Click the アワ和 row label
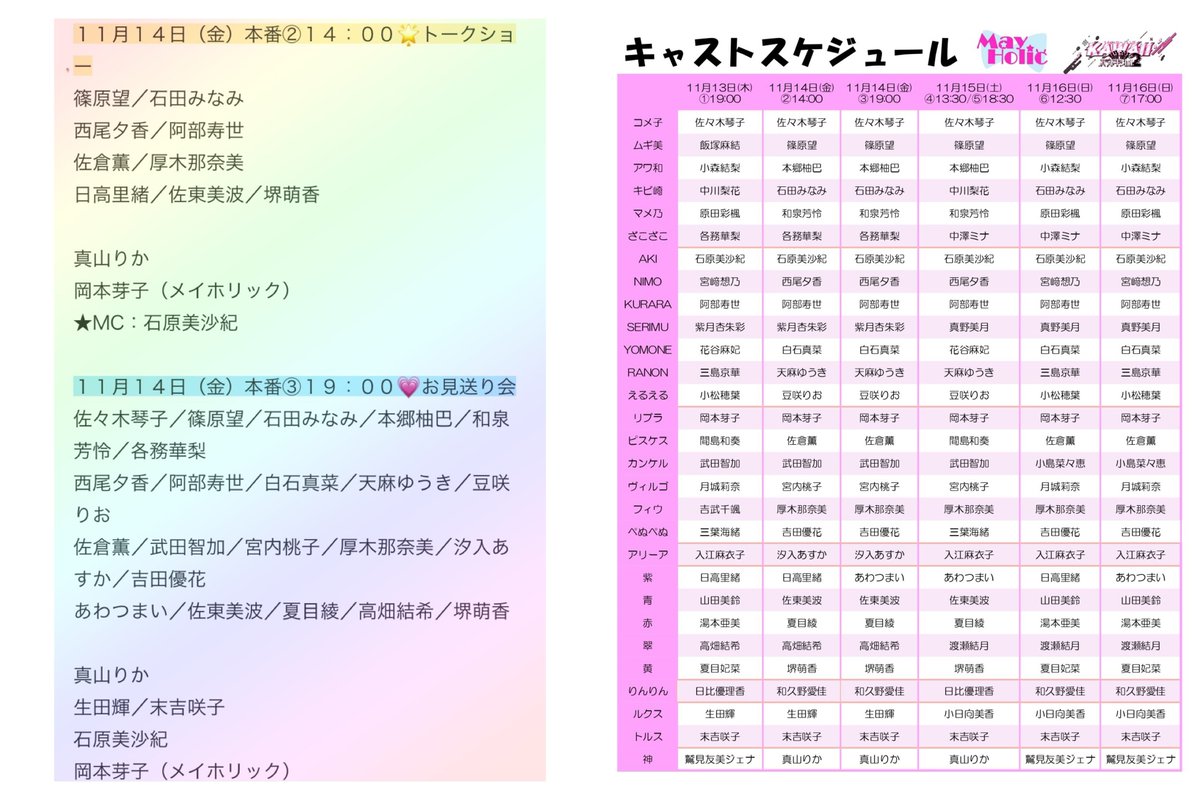Image resolution: width=1200 pixels, height=800 pixels. pyautogui.click(x=648, y=168)
